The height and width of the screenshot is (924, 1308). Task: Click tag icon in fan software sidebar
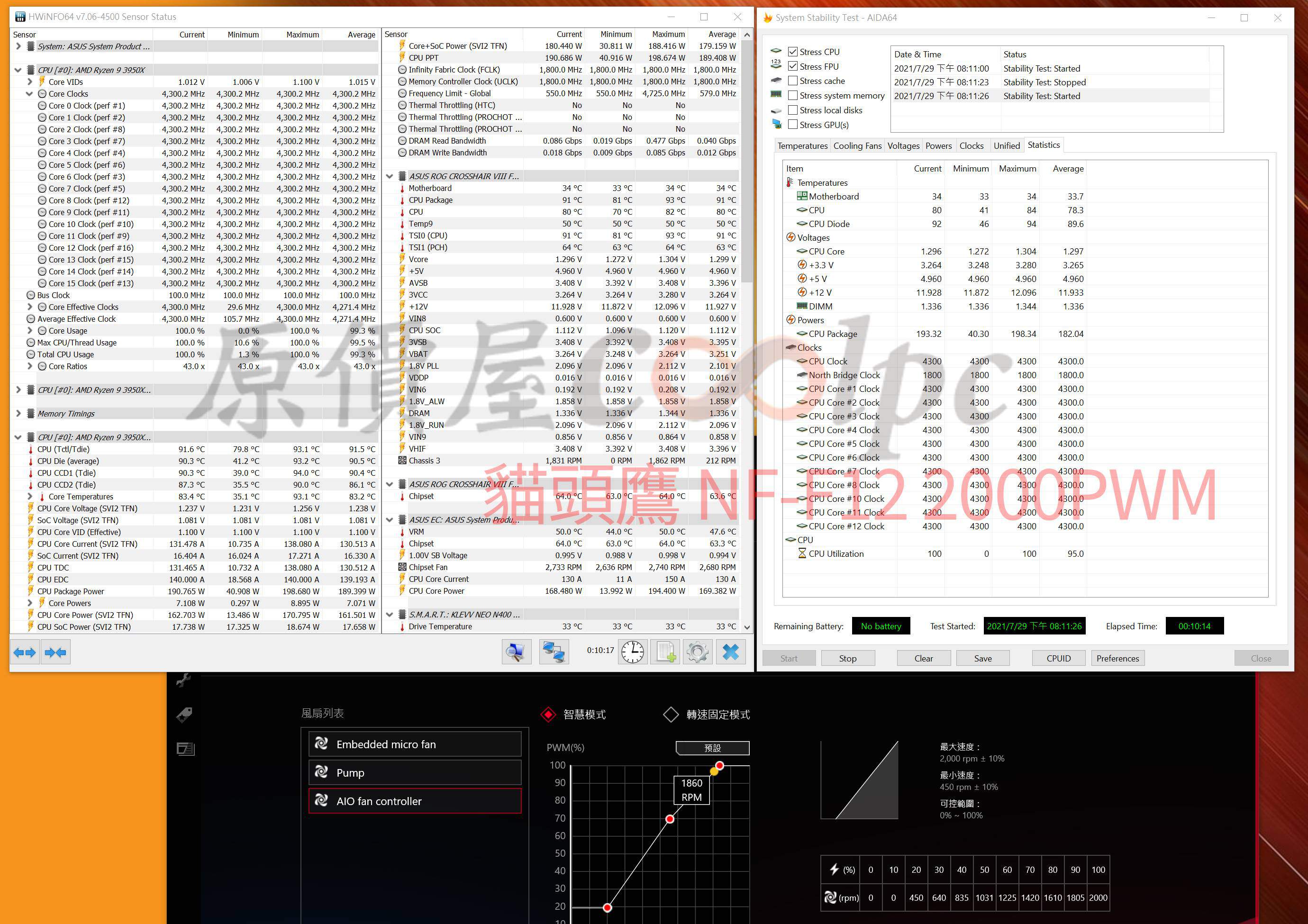point(184,715)
